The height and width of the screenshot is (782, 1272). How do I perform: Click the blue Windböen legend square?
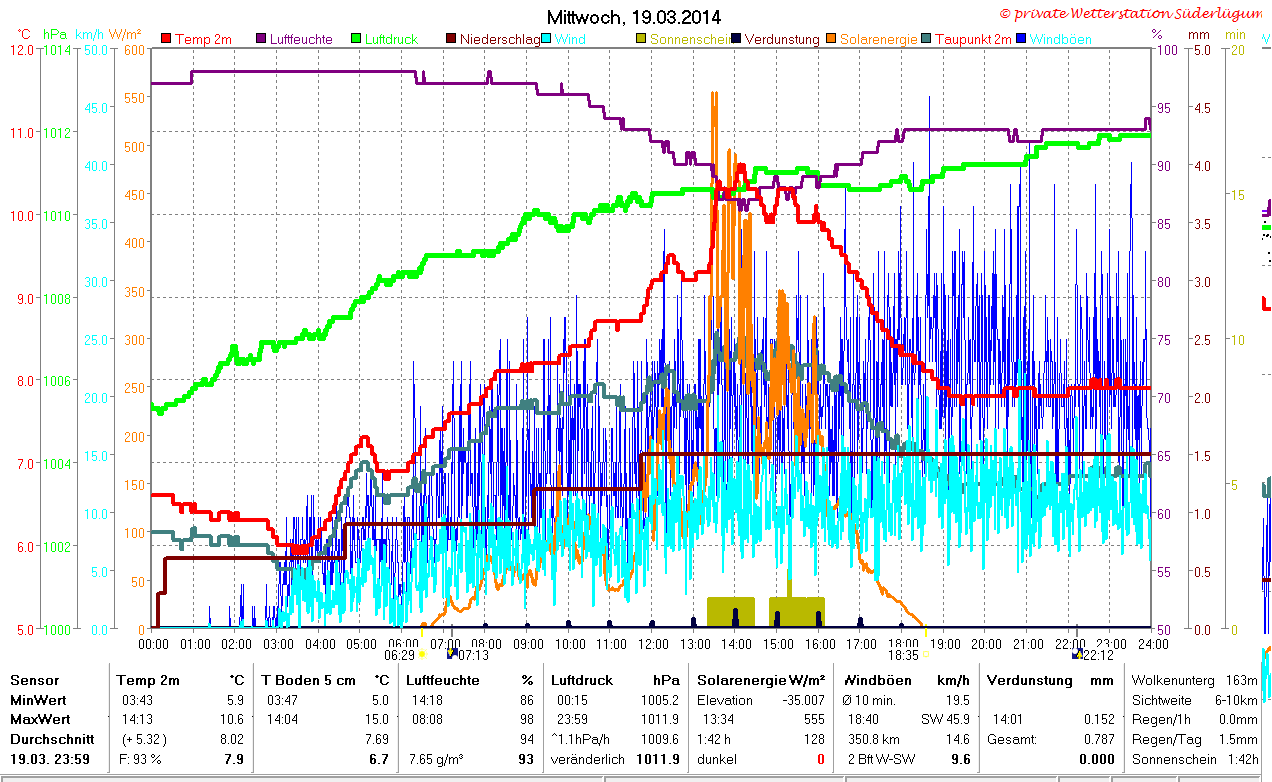click(x=1021, y=39)
